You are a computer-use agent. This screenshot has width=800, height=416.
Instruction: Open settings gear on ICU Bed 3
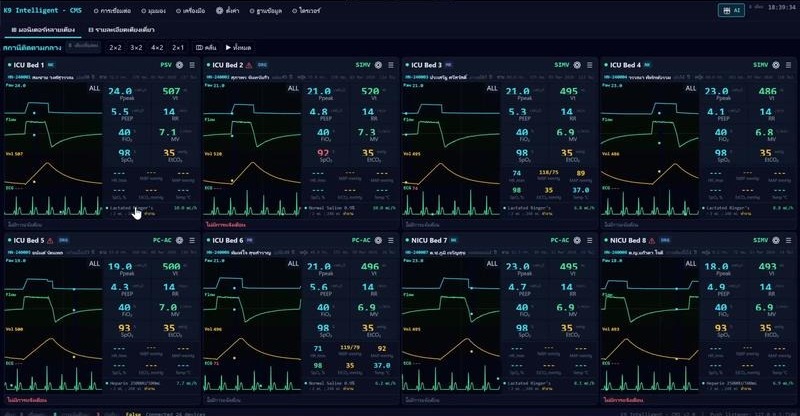tap(577, 65)
